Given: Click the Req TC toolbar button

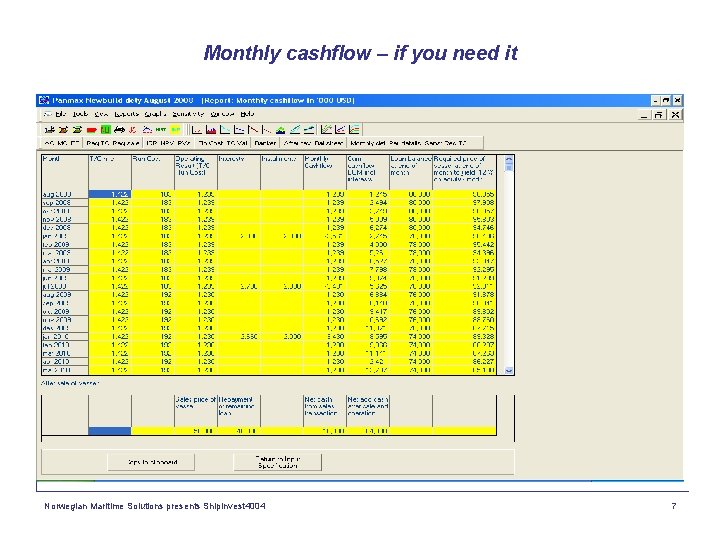Looking at the screenshot, I should (97, 143).
